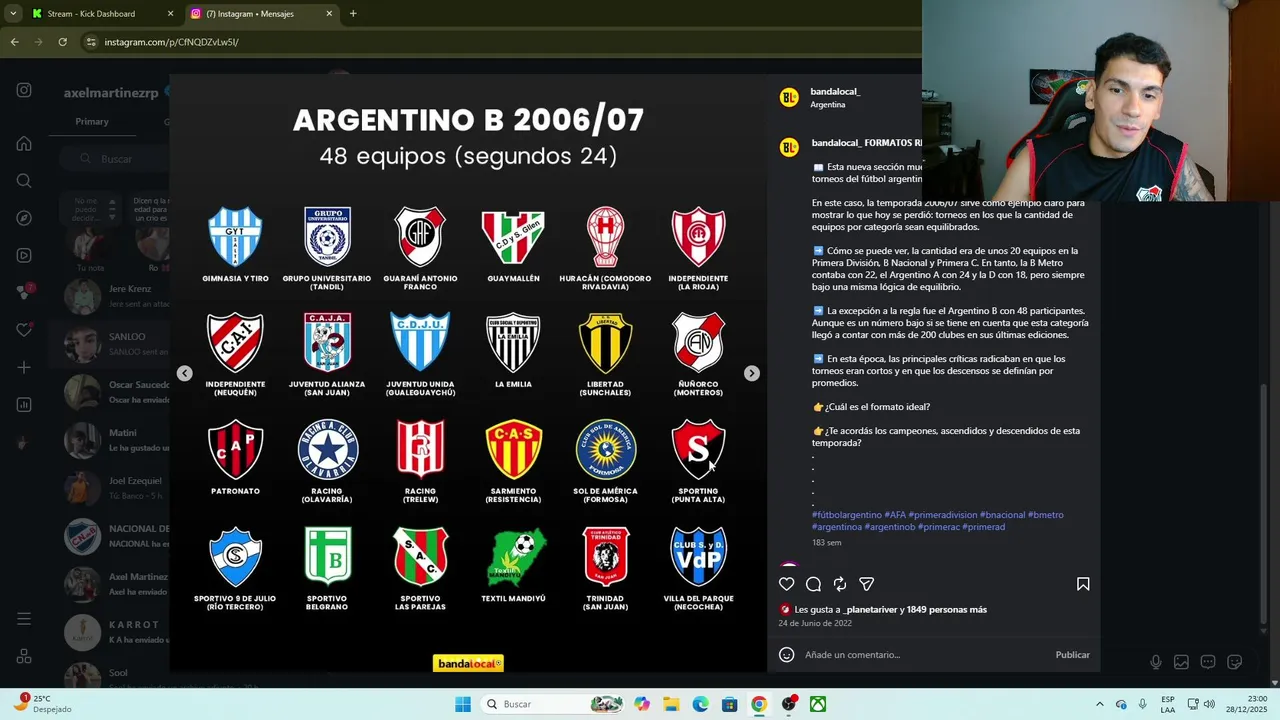
Task: Click the Instagram logo in the sidebar
Action: coord(24,90)
